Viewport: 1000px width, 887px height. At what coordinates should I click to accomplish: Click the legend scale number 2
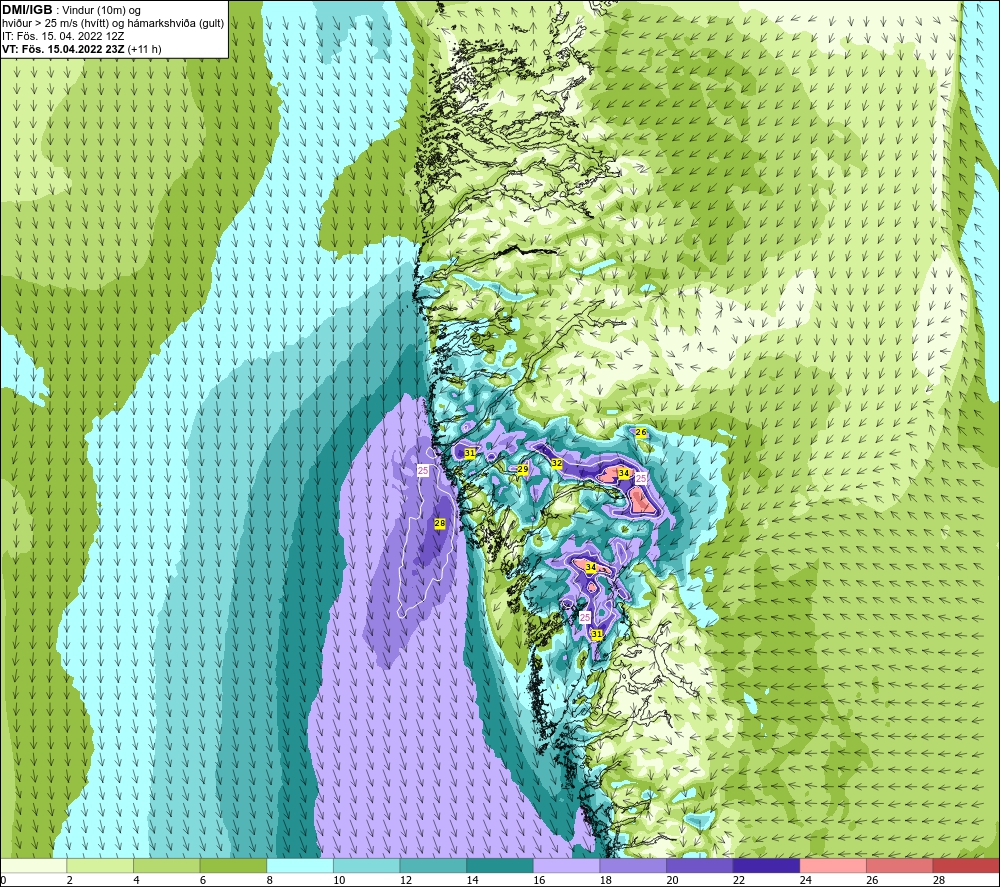[70, 880]
